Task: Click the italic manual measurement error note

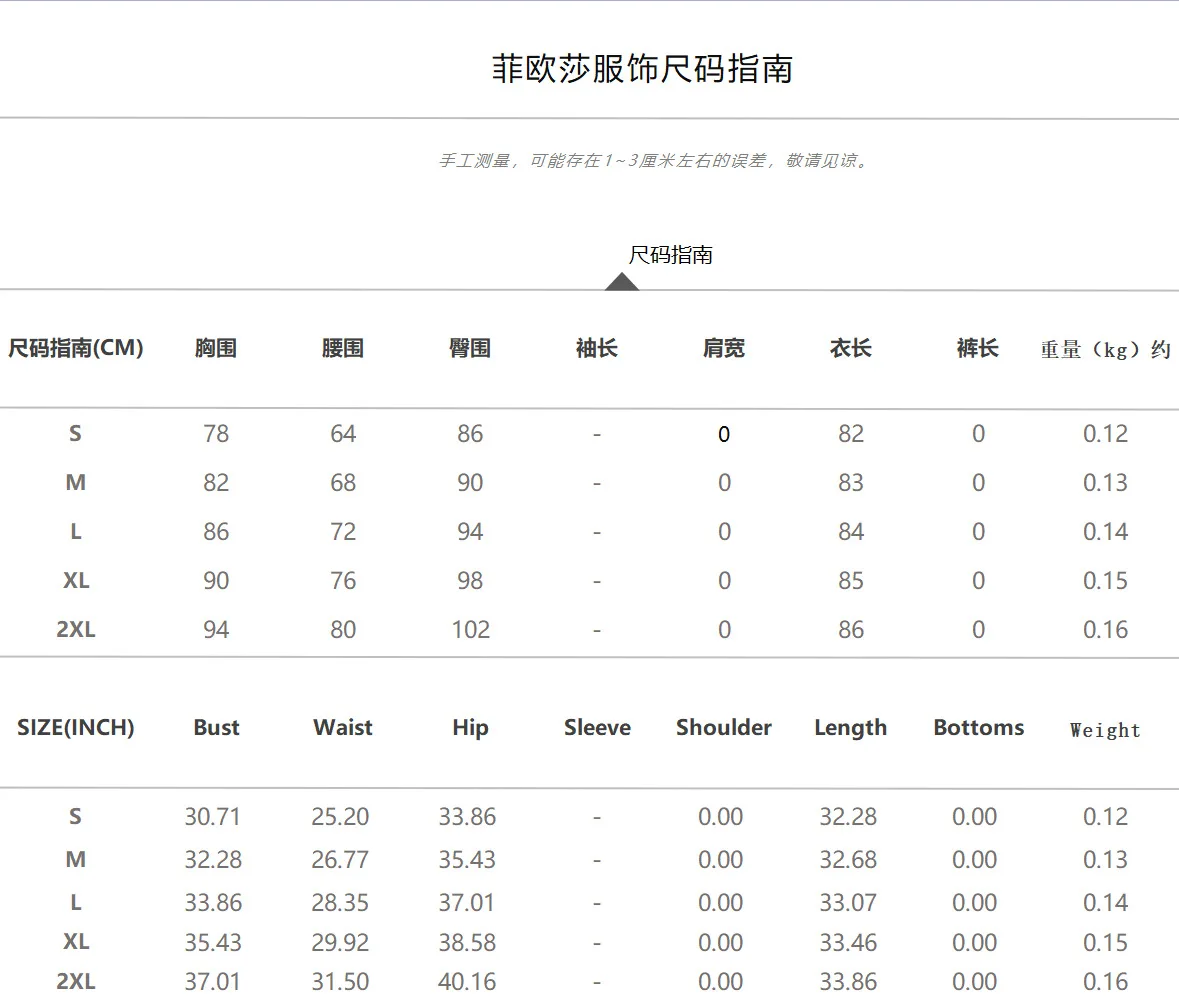Action: tap(654, 161)
